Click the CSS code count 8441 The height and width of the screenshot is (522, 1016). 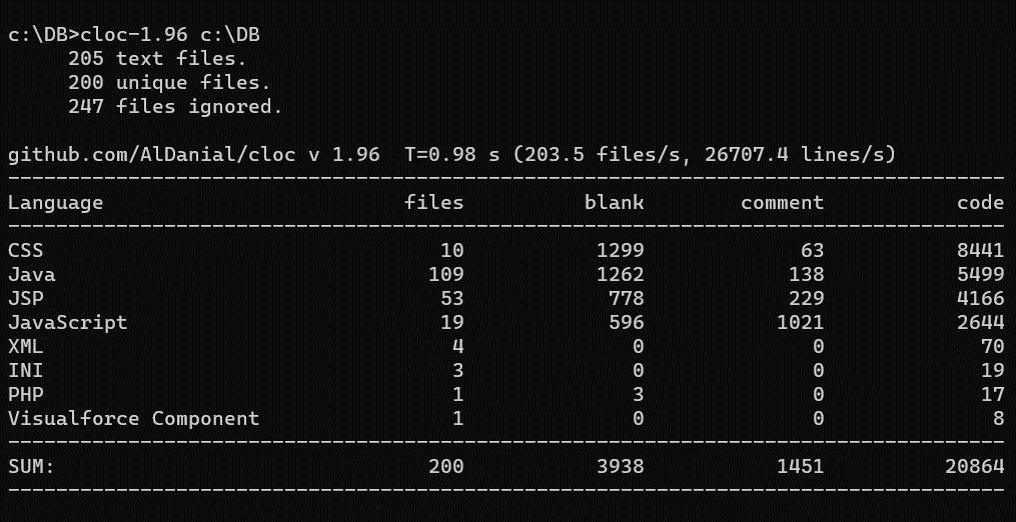[980, 251]
